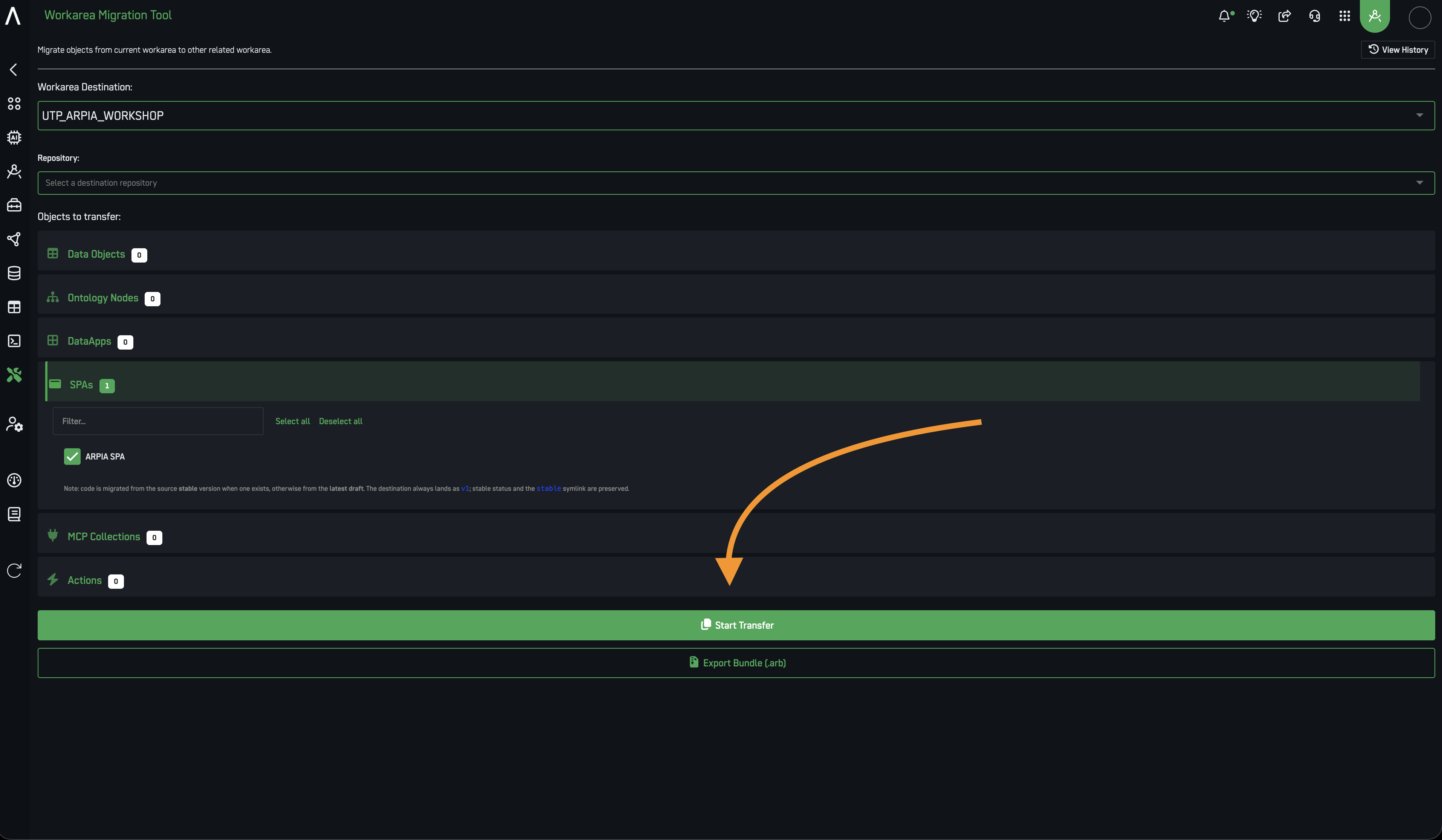Click the share export icon in header
This screenshot has width=1442, height=840.
click(x=1285, y=16)
